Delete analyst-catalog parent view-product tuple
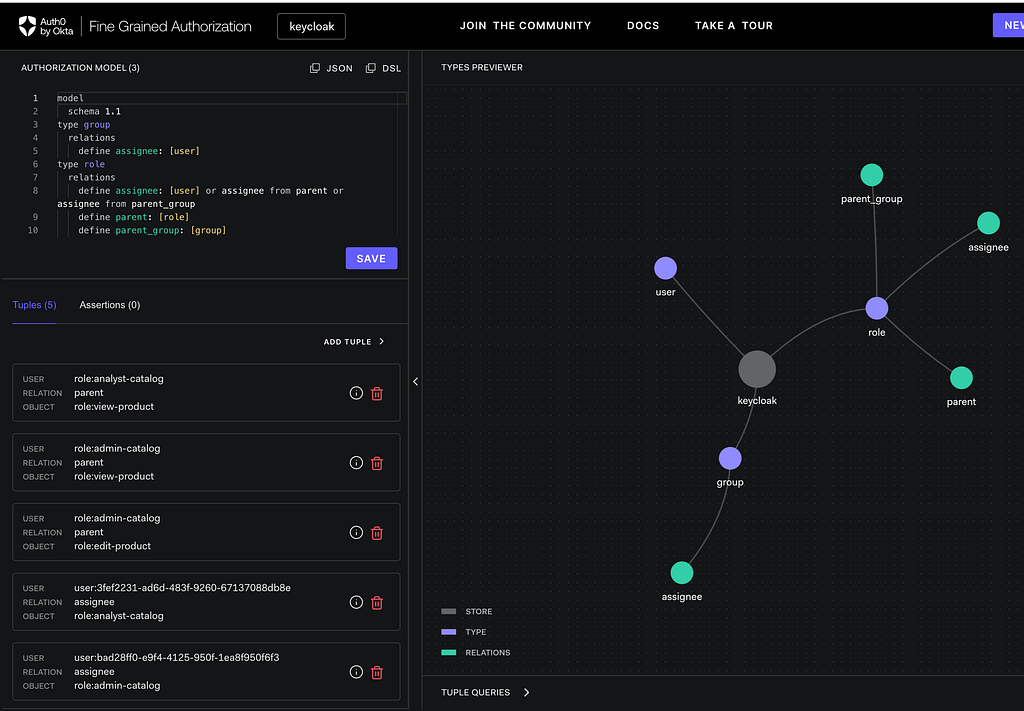Image resolution: width=1024 pixels, height=711 pixels. click(377, 393)
